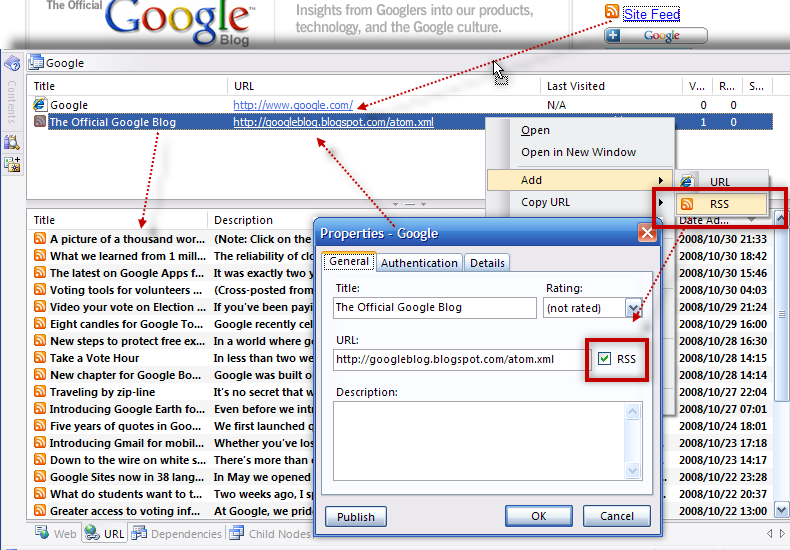Click the sidebar new item grid icon
The width and height of the screenshot is (790, 550).
coord(12,164)
